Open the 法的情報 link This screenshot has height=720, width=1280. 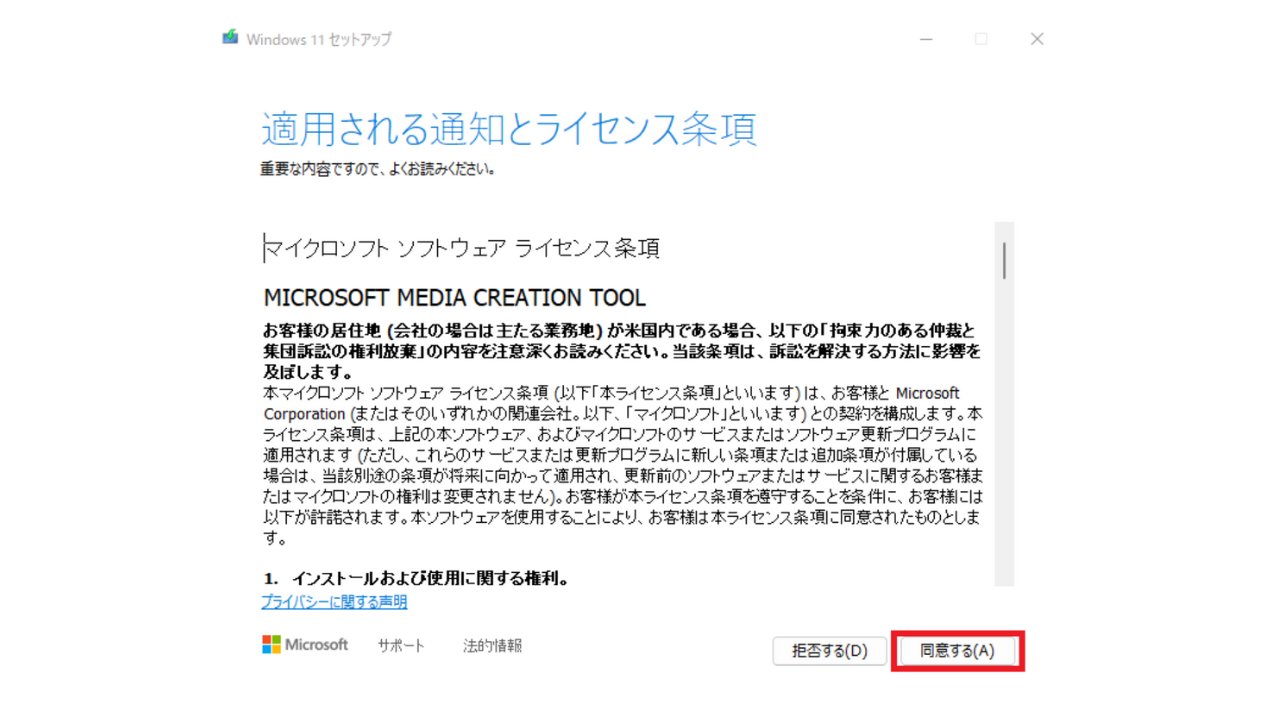coord(492,646)
